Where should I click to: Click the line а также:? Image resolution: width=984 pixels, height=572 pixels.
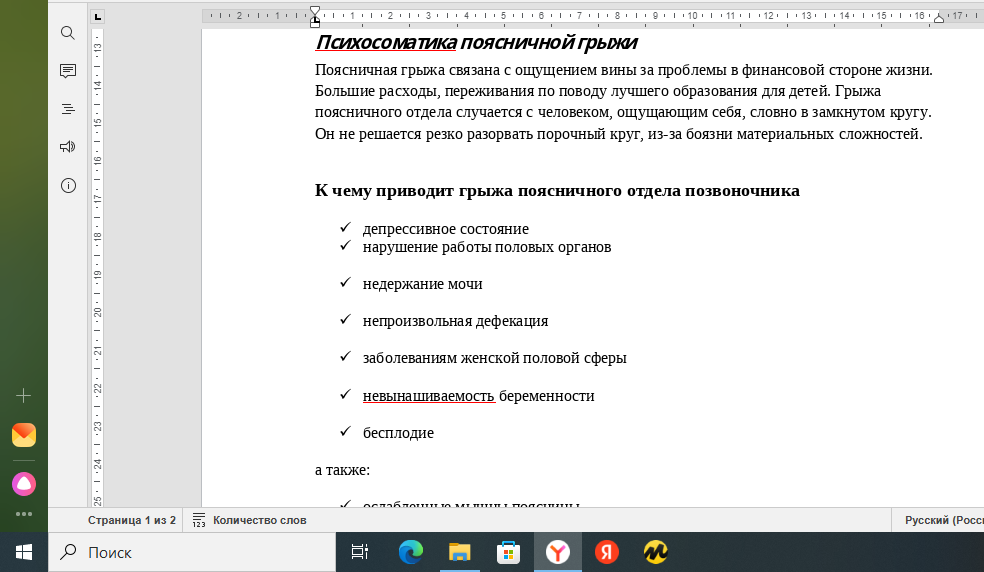click(x=343, y=470)
